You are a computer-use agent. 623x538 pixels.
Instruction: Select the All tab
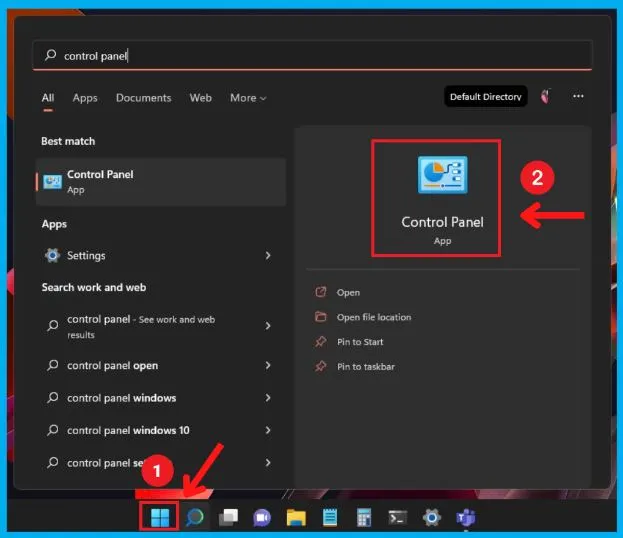(x=48, y=98)
